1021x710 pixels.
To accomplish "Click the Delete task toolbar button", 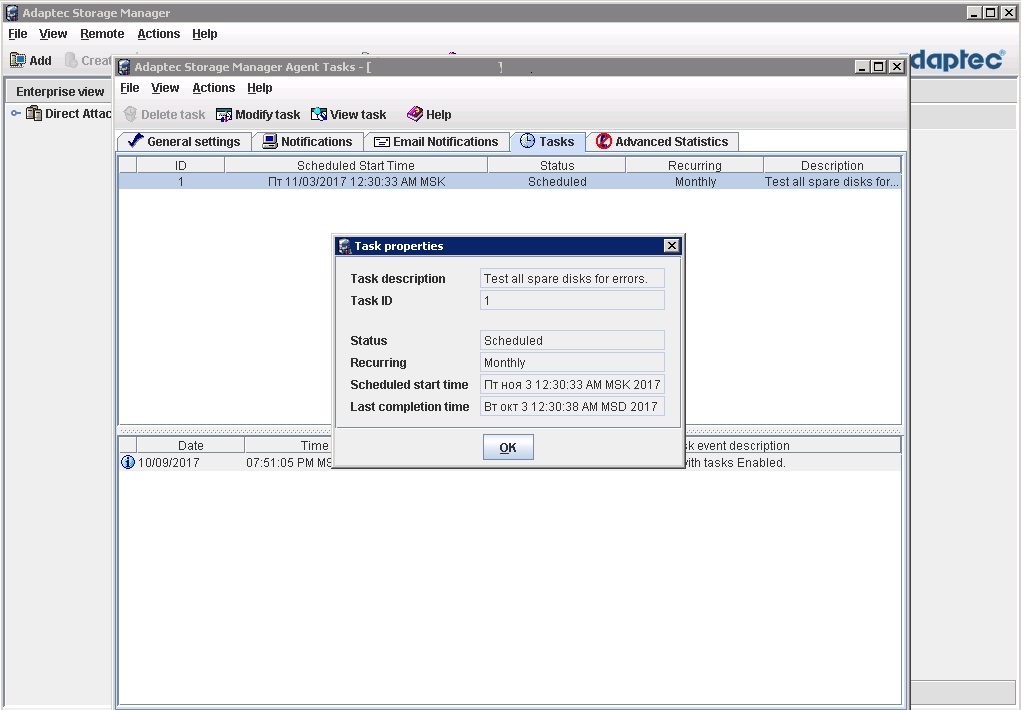I will tap(164, 115).
